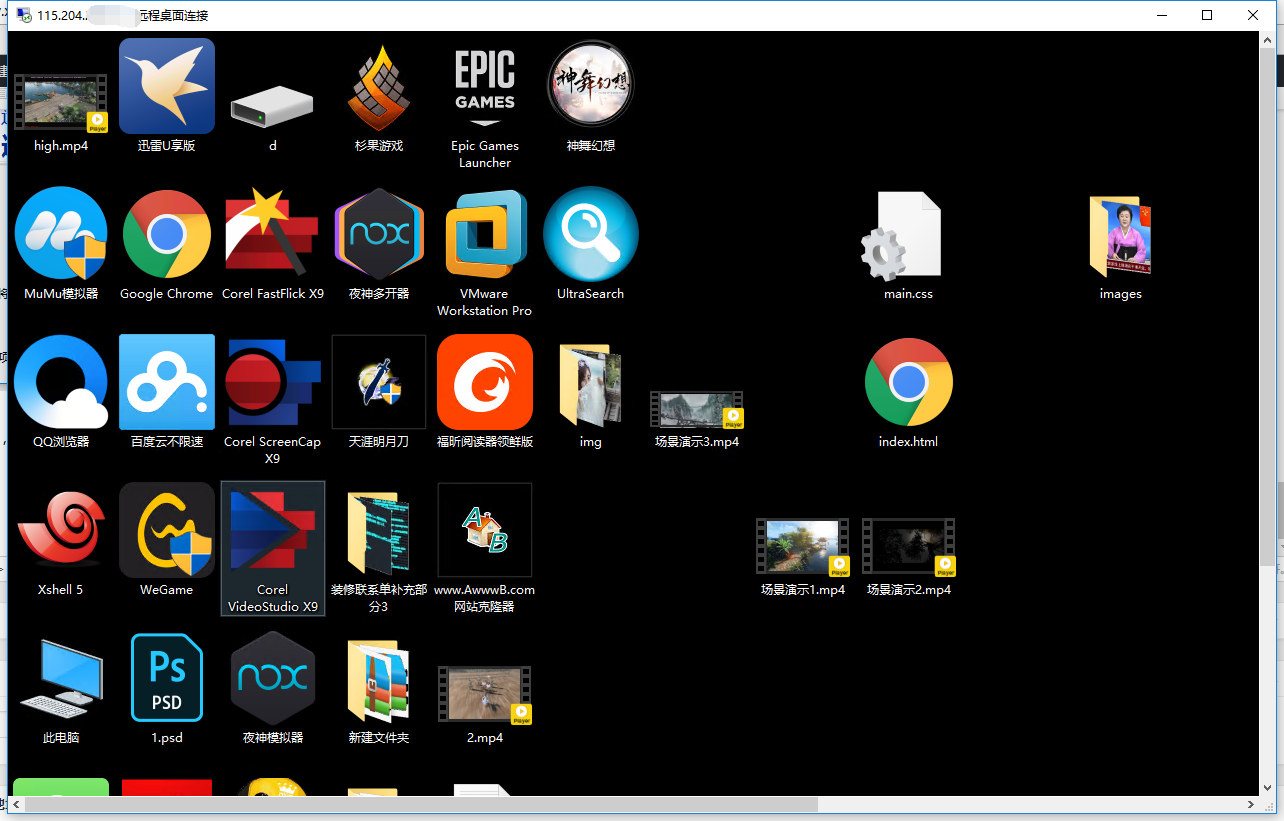Open Google Chrome desktop shortcut
This screenshot has height=821, width=1284.
[167, 234]
